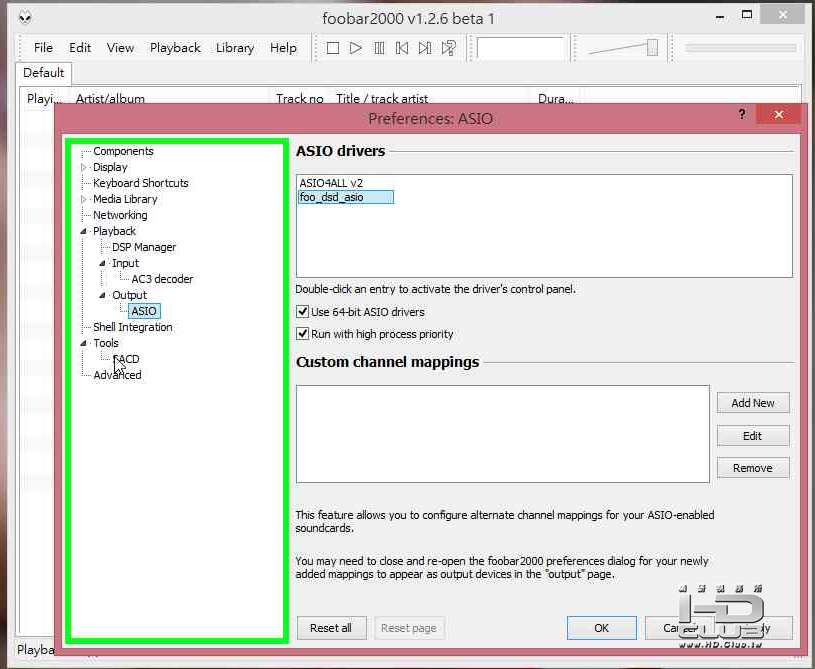Click the question mark help button in Preferences
The height and width of the screenshot is (669, 815).
[x=742, y=114]
